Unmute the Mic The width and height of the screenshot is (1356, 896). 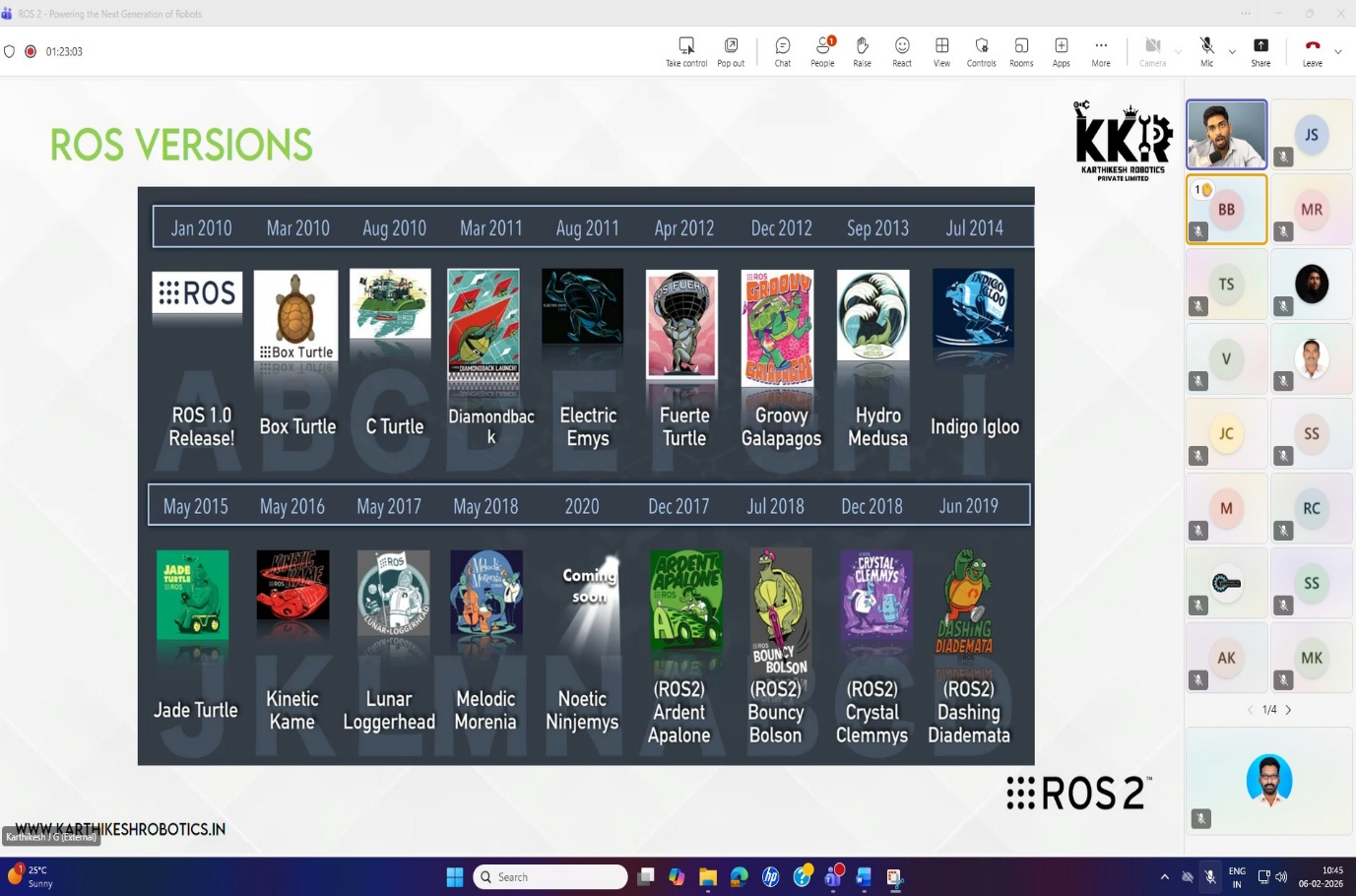(x=1206, y=51)
